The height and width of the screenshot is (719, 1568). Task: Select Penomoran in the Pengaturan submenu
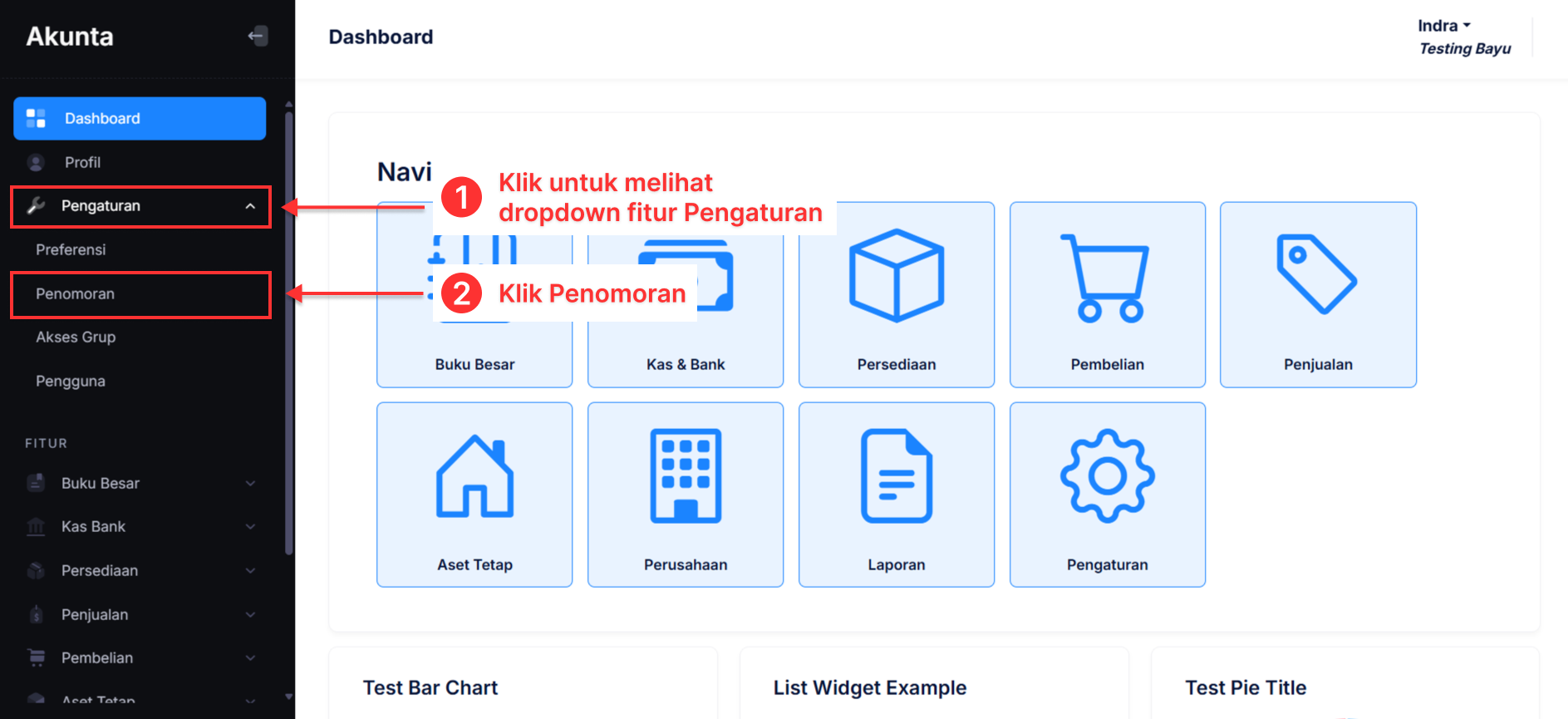(x=76, y=294)
